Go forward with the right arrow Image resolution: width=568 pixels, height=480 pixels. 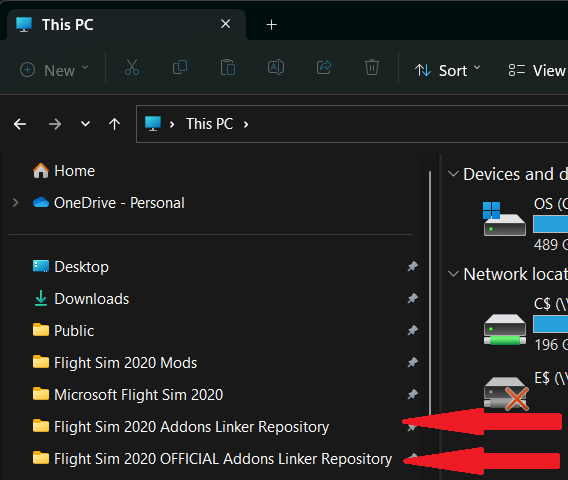pos(55,124)
